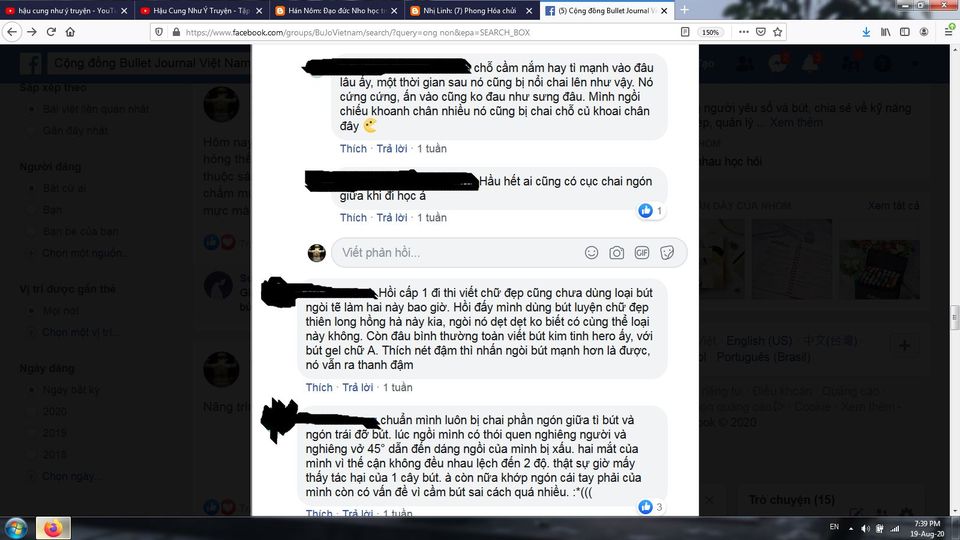The width and height of the screenshot is (960, 540).
Task: Click Trả lời under the Hầu hết ai comment
Action: pos(392,218)
